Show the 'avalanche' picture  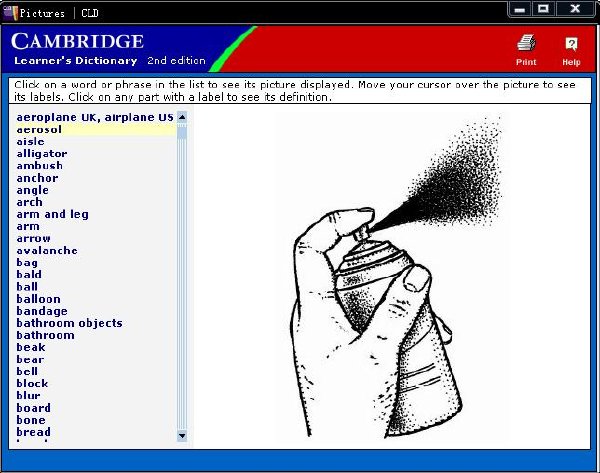click(x=47, y=251)
